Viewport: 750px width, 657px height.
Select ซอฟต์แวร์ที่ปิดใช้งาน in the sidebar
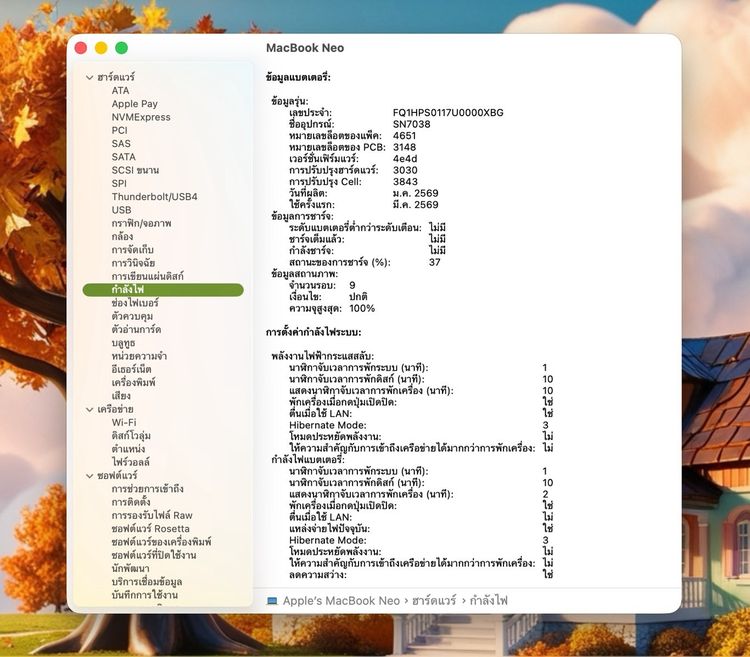[154, 556]
